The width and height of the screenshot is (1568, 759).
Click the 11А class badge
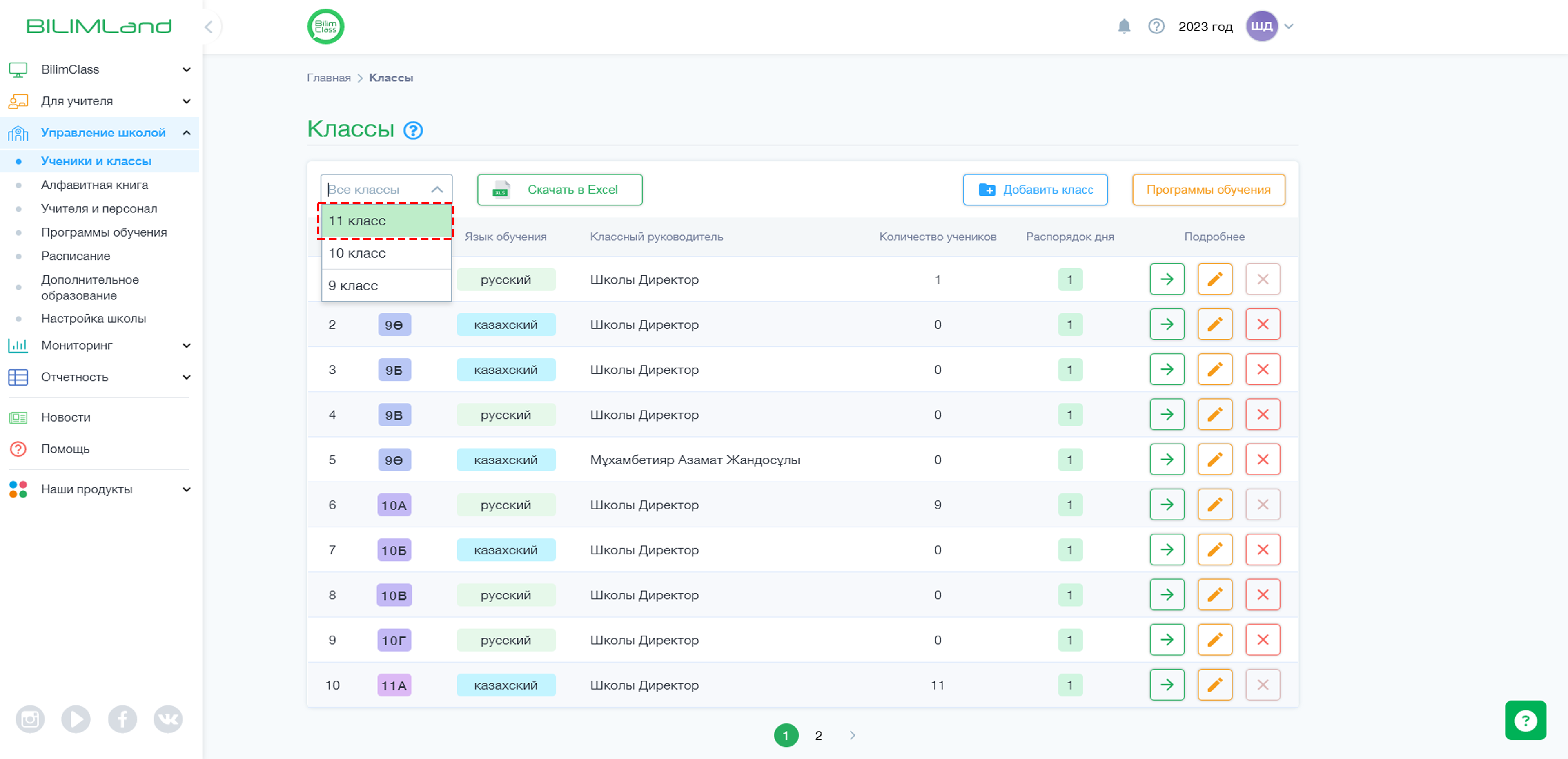(x=394, y=685)
